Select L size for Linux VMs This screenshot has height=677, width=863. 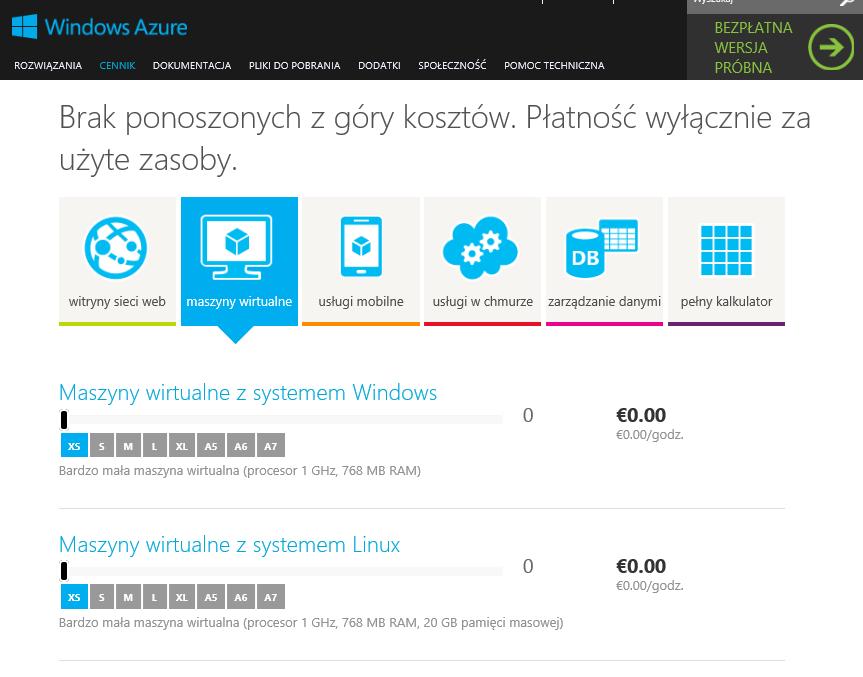pyautogui.click(x=155, y=597)
